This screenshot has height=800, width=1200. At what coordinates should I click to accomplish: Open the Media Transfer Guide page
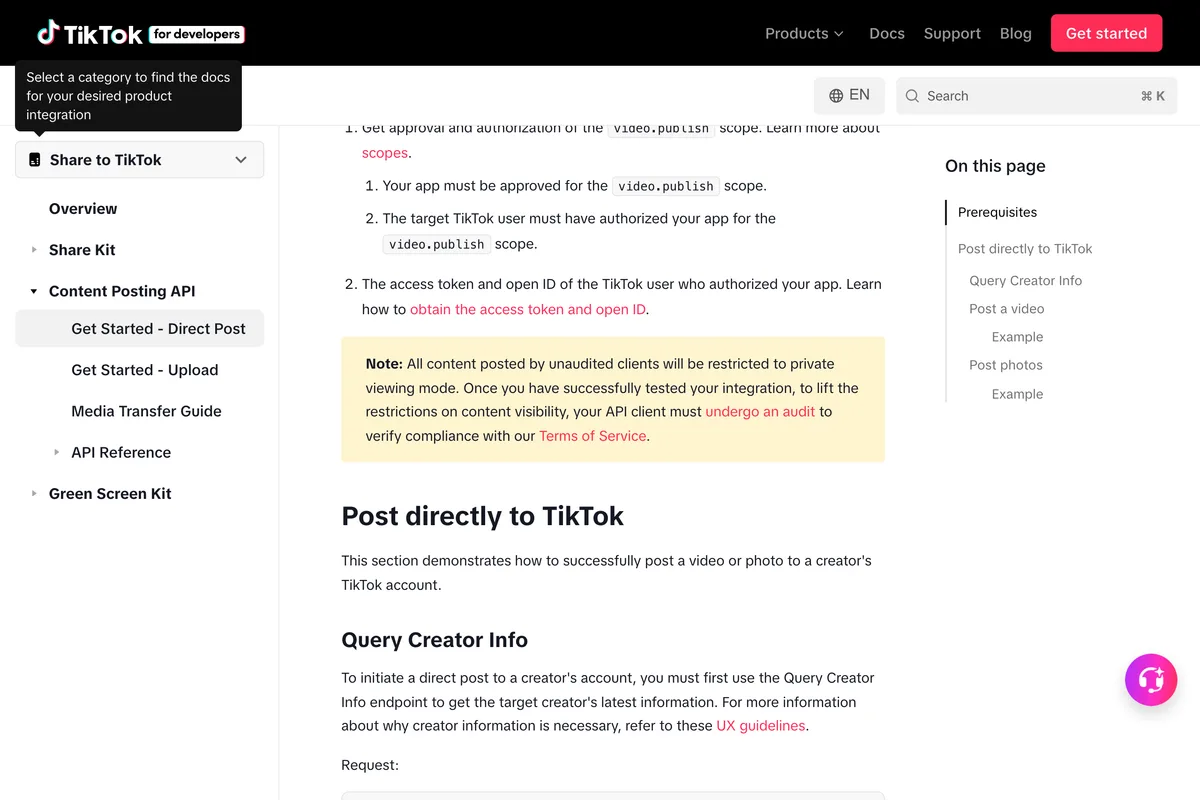[146, 411]
